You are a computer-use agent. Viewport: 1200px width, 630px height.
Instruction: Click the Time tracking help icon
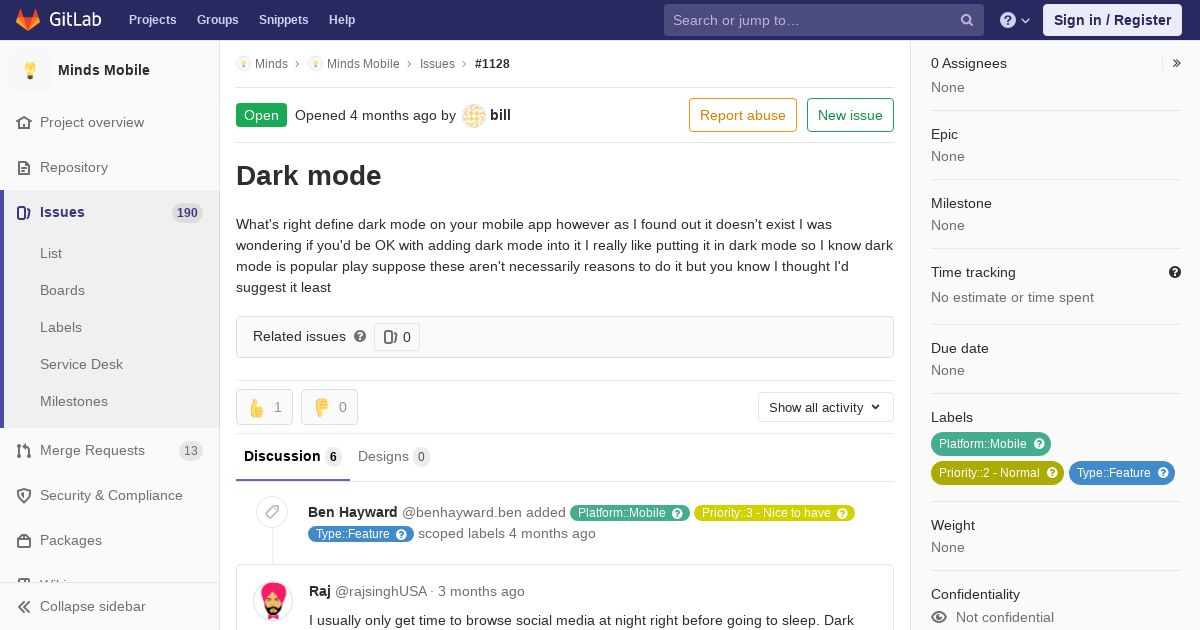[1175, 272]
